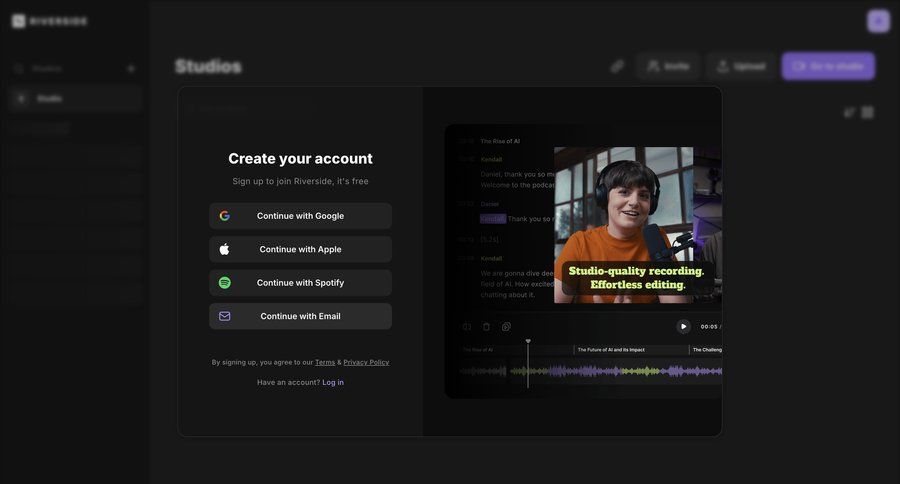Click the podcast host video thumbnail
The image size is (900, 484).
623,225
